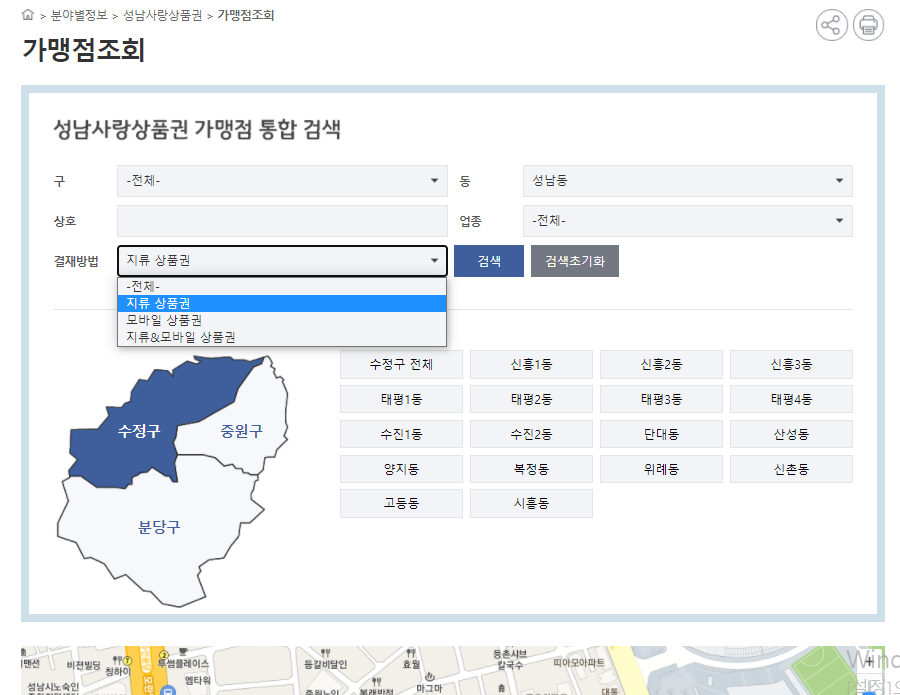900x695 pixels.
Task: Choose 수진1동 district button
Action: coord(401,434)
